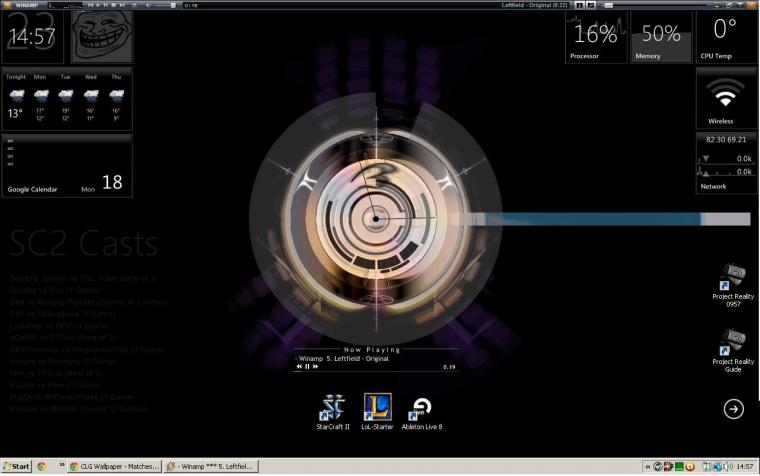
Task: Expand quick launch overflow chevron
Action: 62,465
